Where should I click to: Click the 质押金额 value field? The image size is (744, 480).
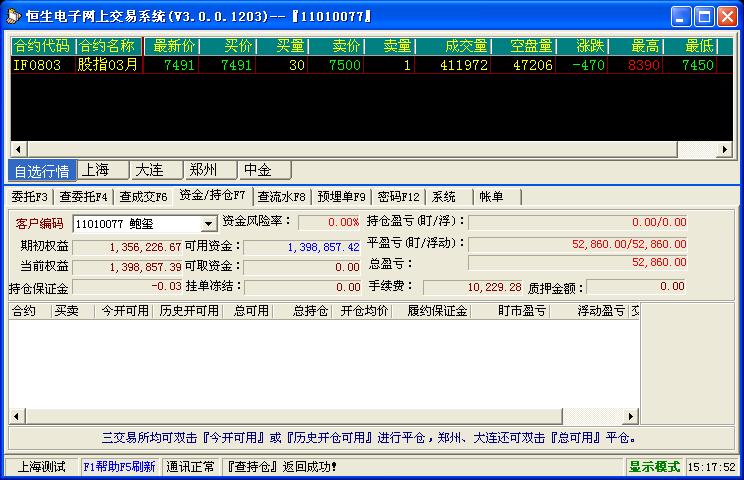click(637, 286)
